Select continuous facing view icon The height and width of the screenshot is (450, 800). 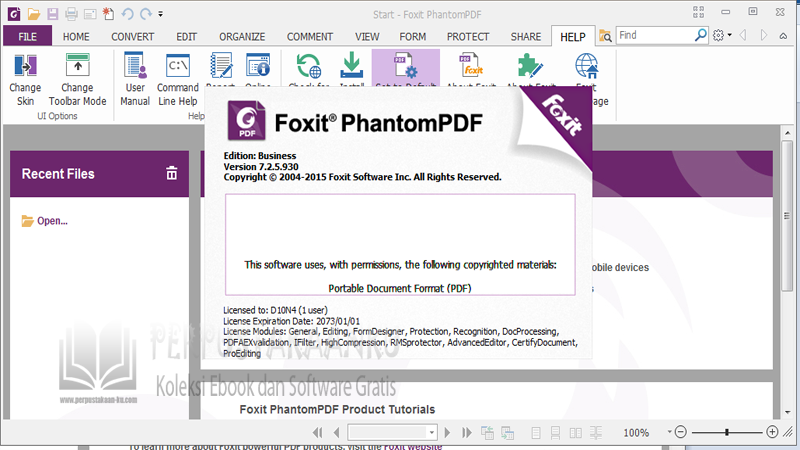coord(595,433)
